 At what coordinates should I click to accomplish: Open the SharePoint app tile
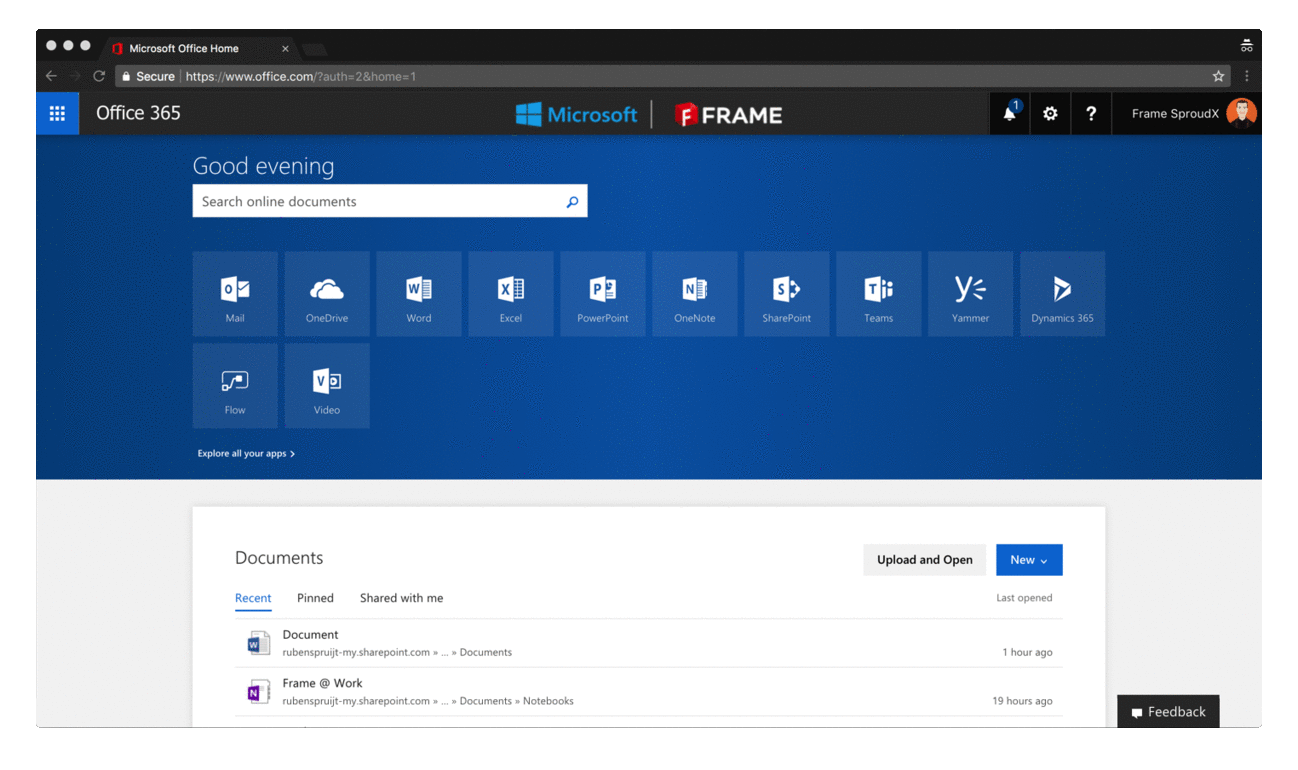coord(787,294)
